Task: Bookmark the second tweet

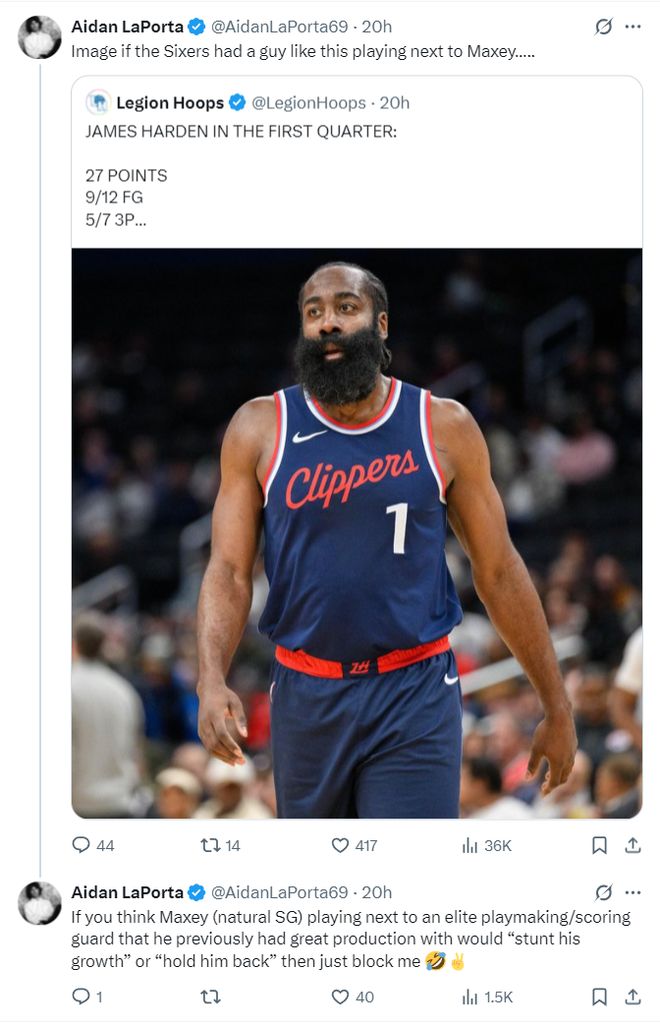Action: (x=599, y=997)
